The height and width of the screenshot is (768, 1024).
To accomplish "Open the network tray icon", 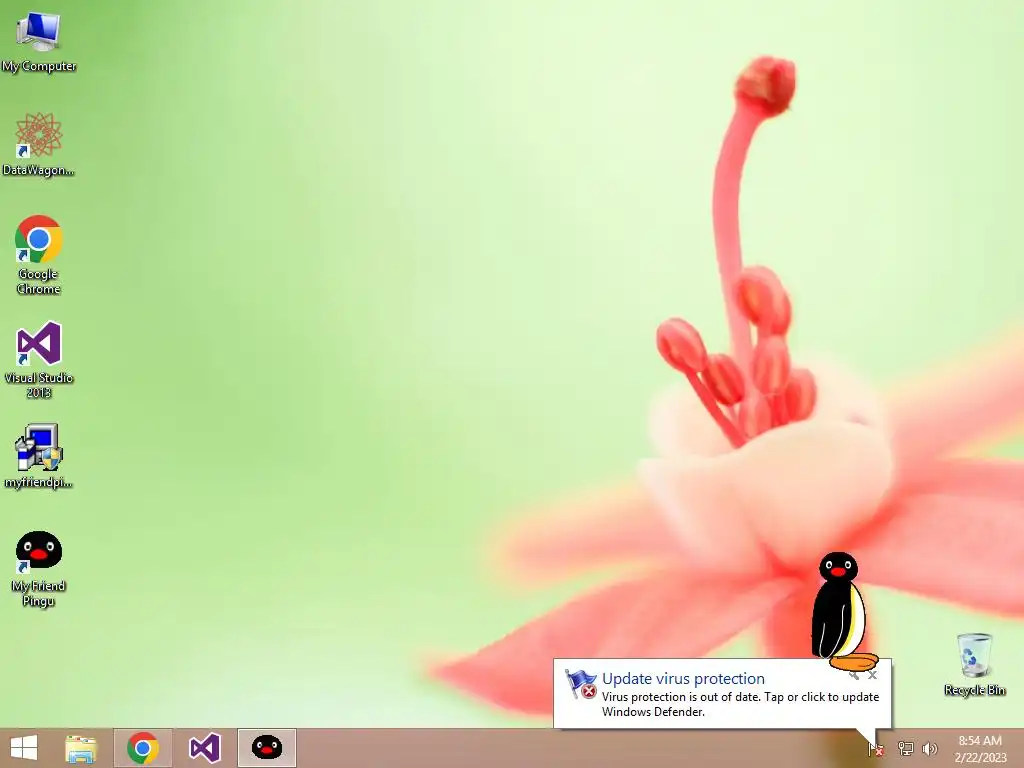I will tap(905, 748).
